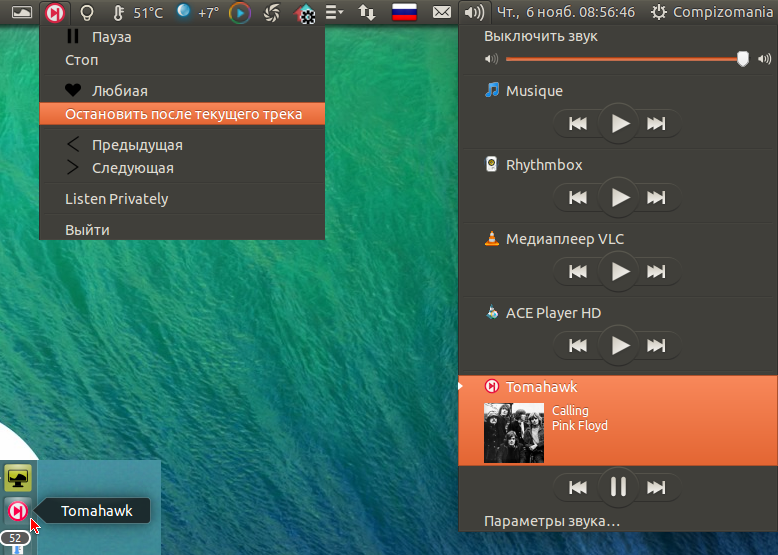Screen dimensions: 778x555
Task: Open Параметры звука… sound settings
Action: (x=618, y=521)
